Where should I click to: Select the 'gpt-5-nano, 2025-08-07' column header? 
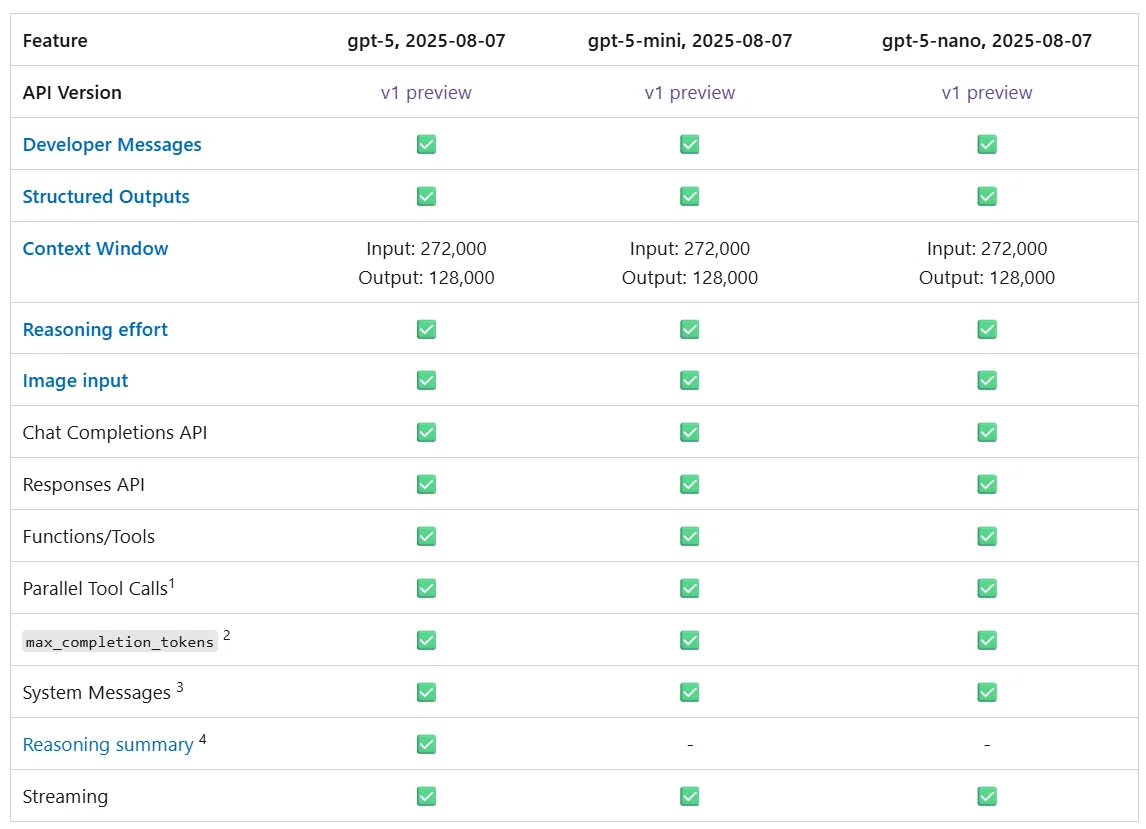(987, 41)
